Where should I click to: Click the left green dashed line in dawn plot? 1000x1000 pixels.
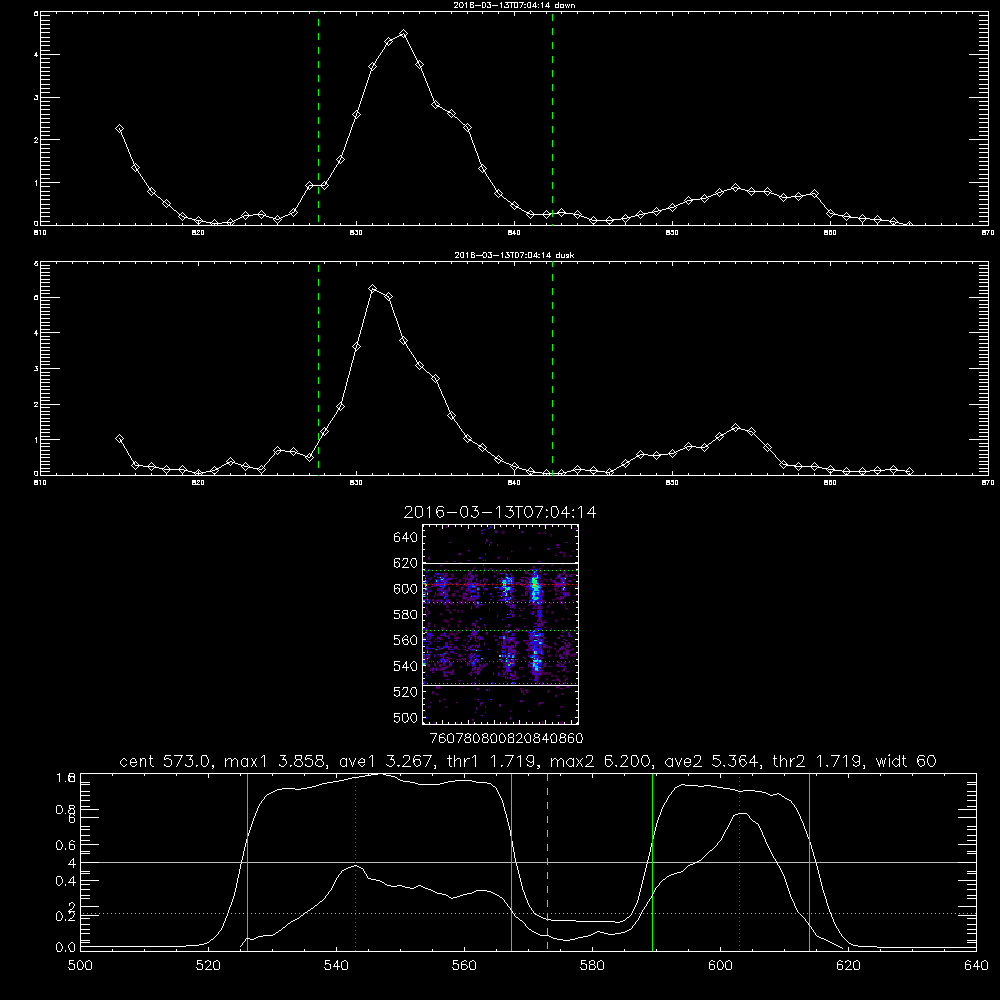pos(318,118)
